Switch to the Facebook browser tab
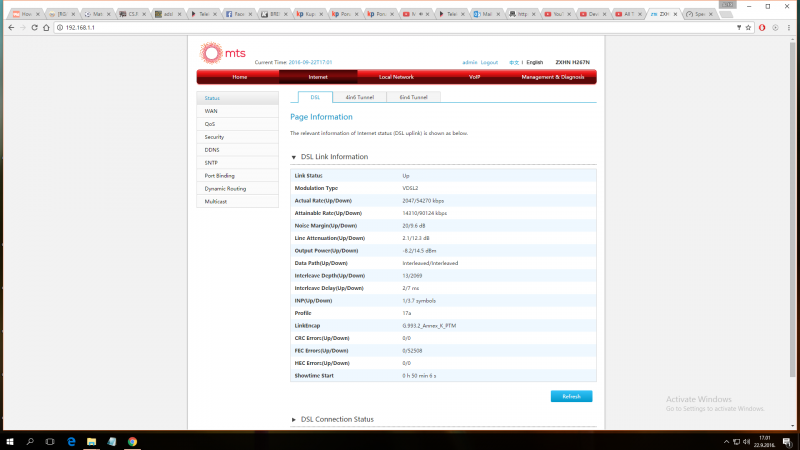 pyautogui.click(x=236, y=14)
